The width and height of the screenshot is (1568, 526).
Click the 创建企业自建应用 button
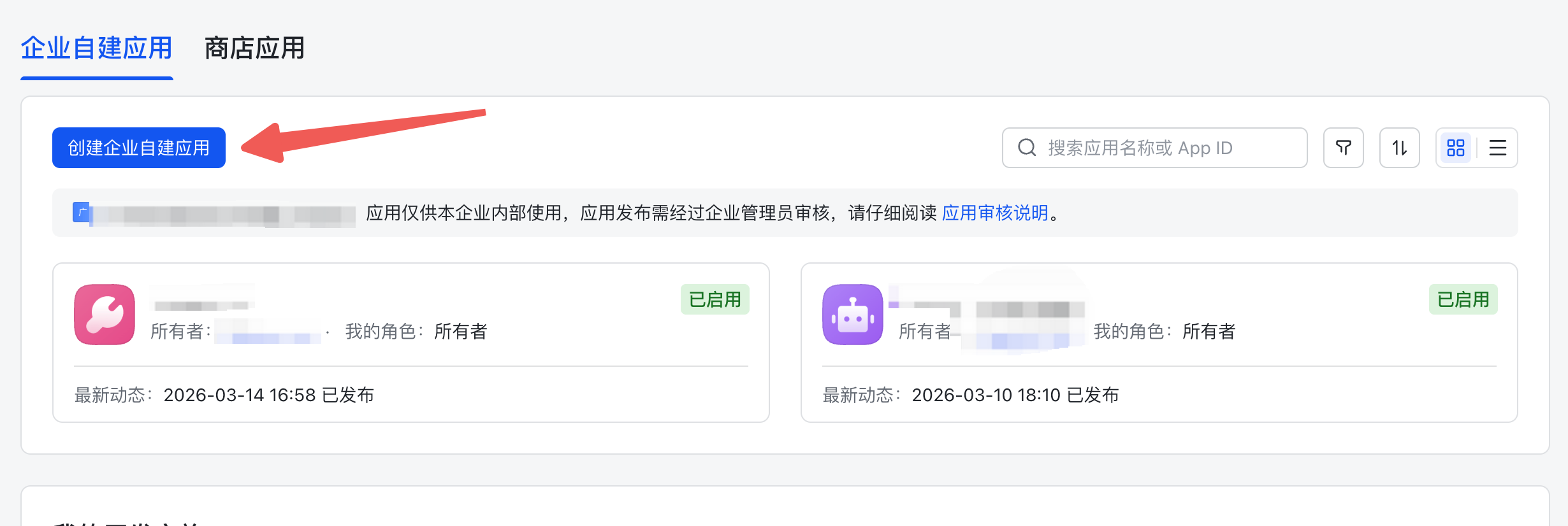tap(139, 148)
